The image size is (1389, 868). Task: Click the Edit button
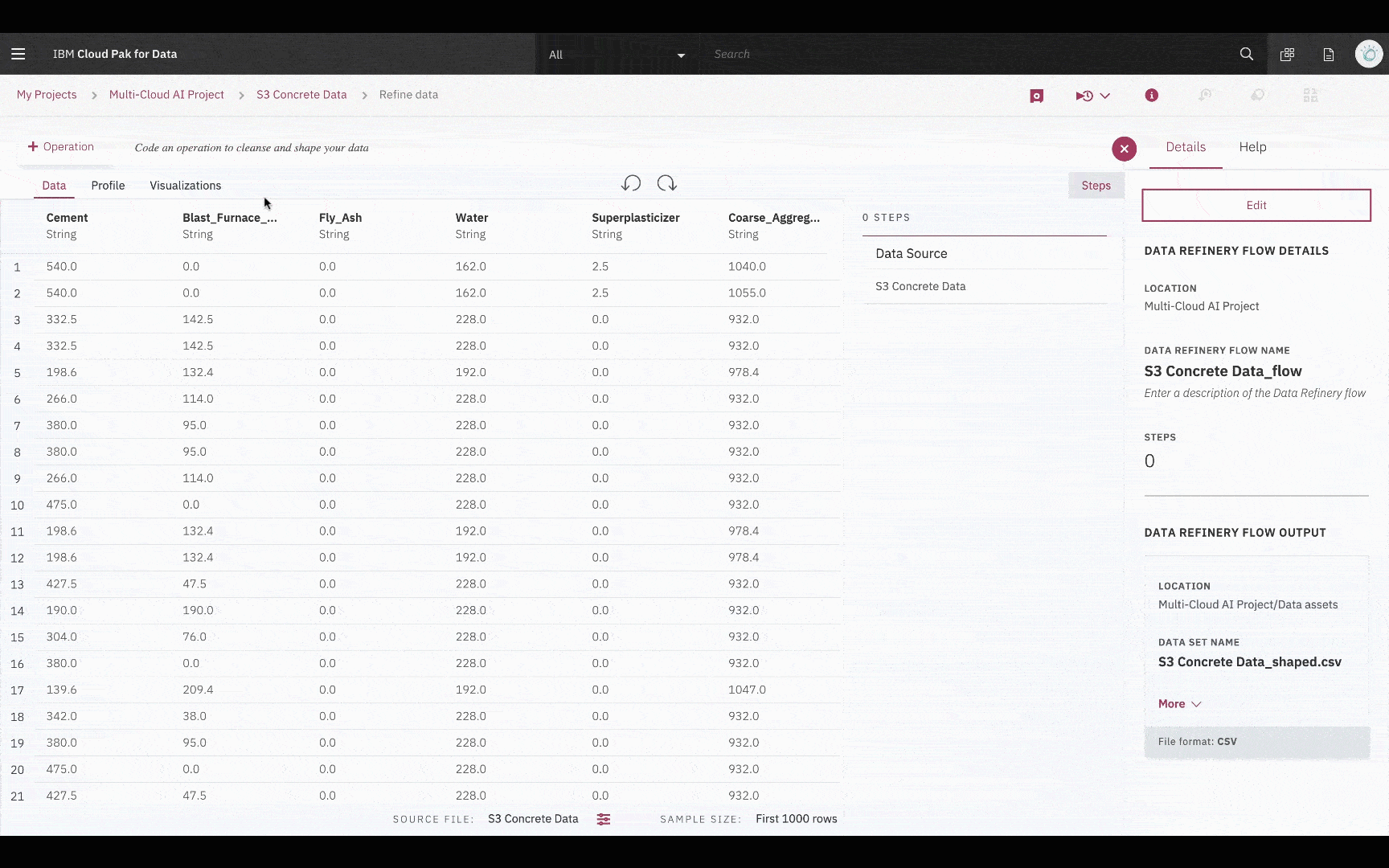pyautogui.click(x=1256, y=205)
